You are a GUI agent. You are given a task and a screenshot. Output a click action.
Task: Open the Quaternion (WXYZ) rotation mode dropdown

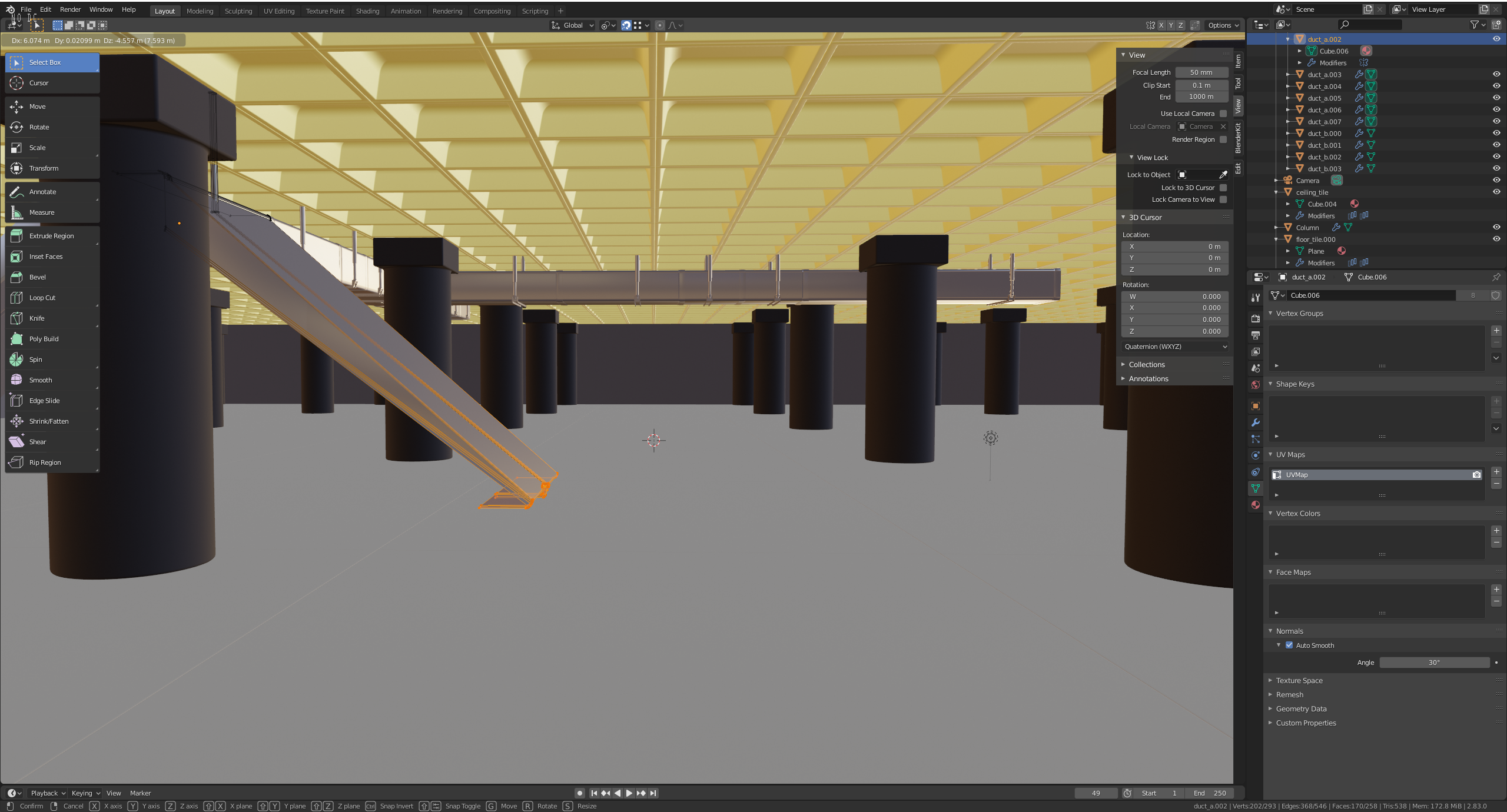coord(1175,347)
